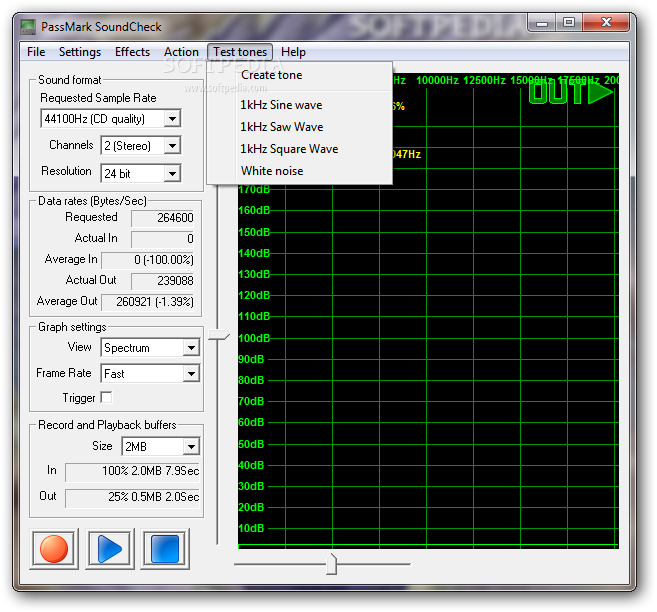Open the File menu

(36, 52)
